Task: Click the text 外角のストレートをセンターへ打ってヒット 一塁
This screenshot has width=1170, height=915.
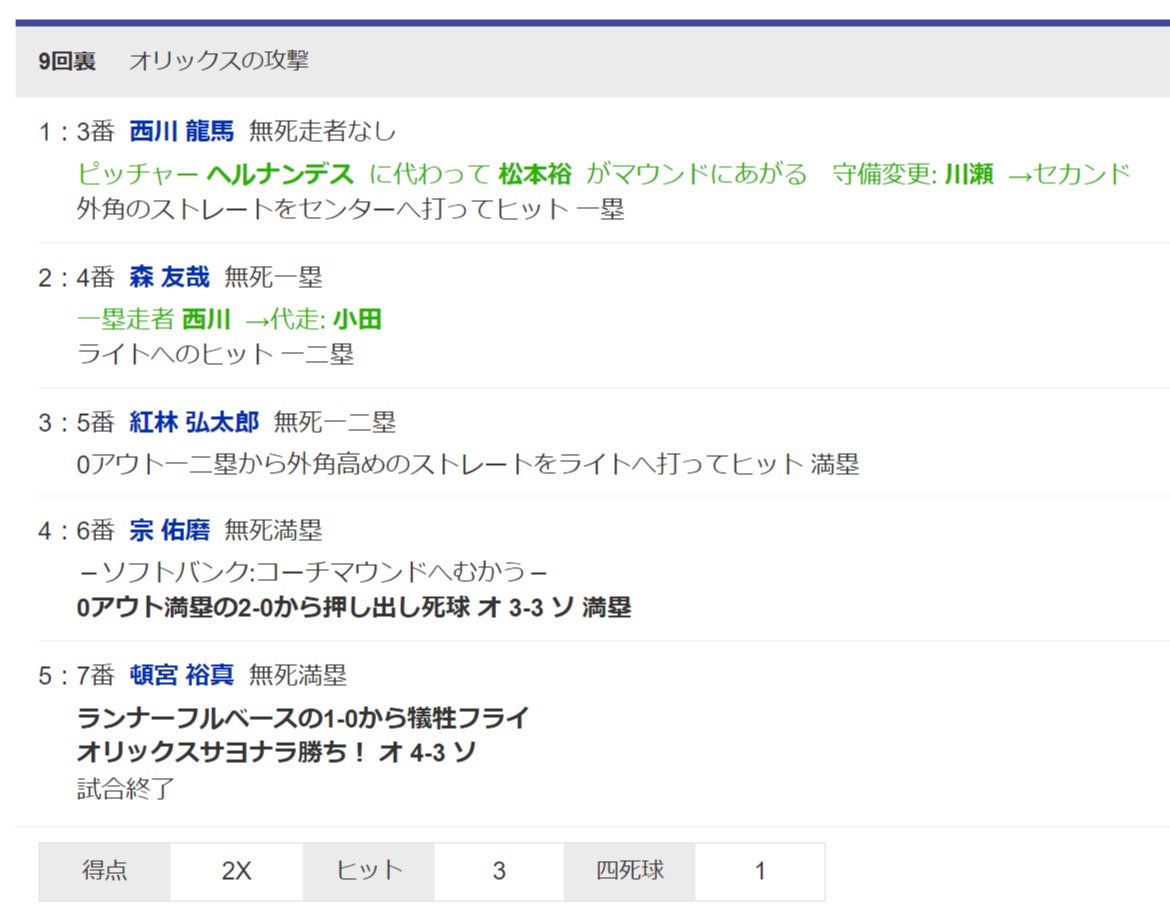Action: pos(350,209)
